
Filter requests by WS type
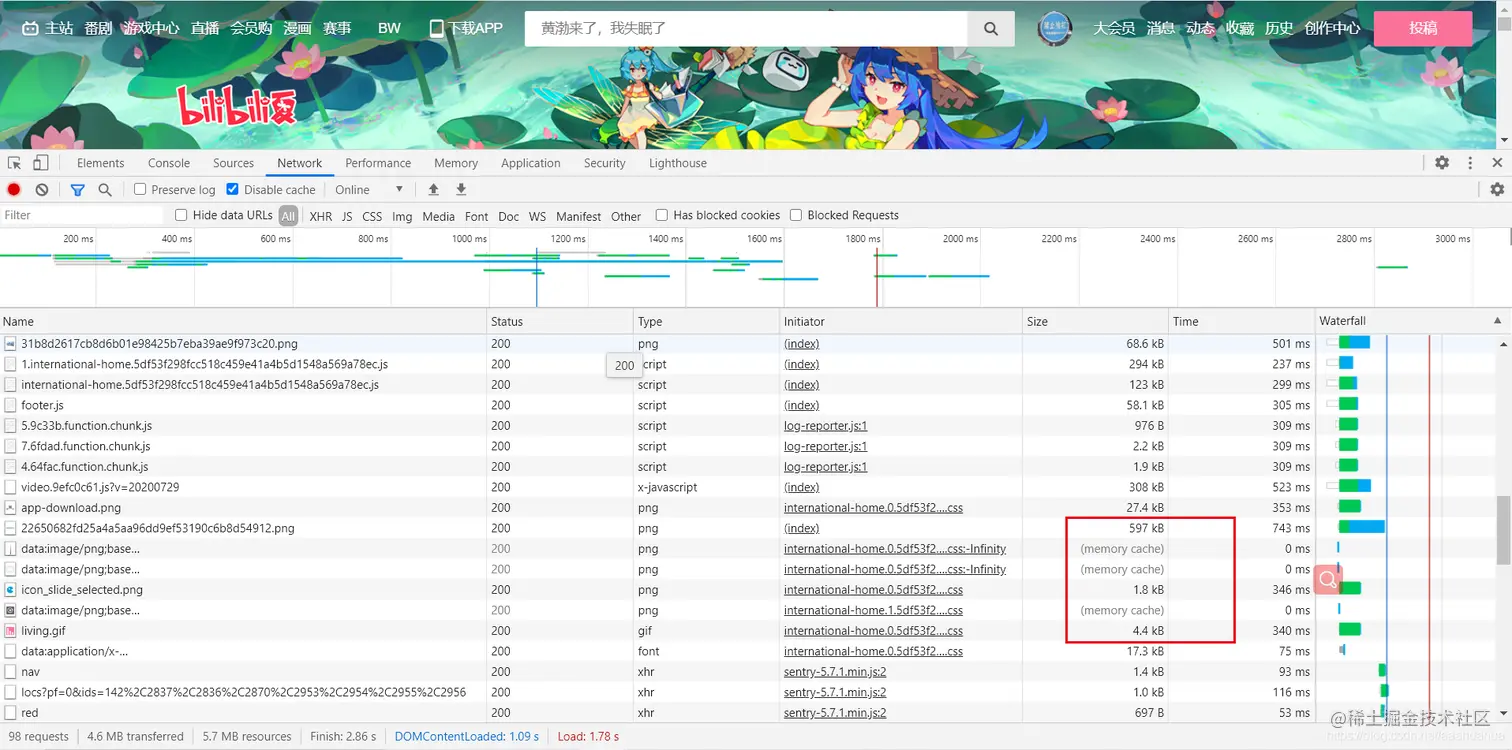(538, 216)
